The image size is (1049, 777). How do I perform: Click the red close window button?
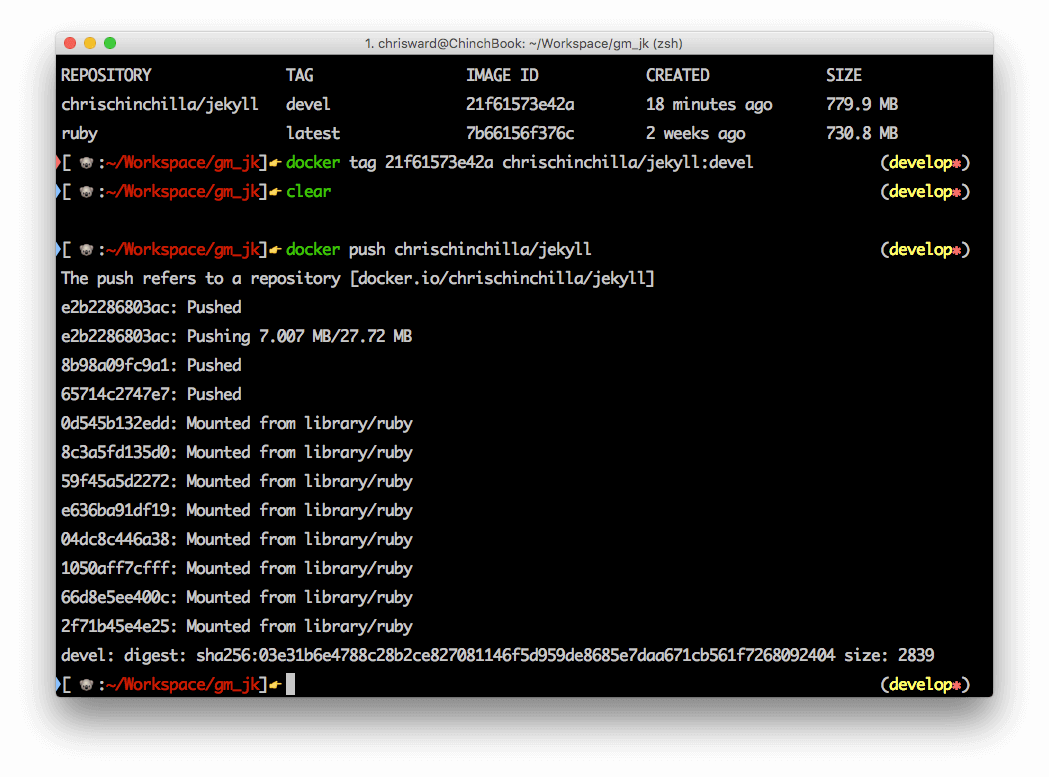tap(70, 43)
